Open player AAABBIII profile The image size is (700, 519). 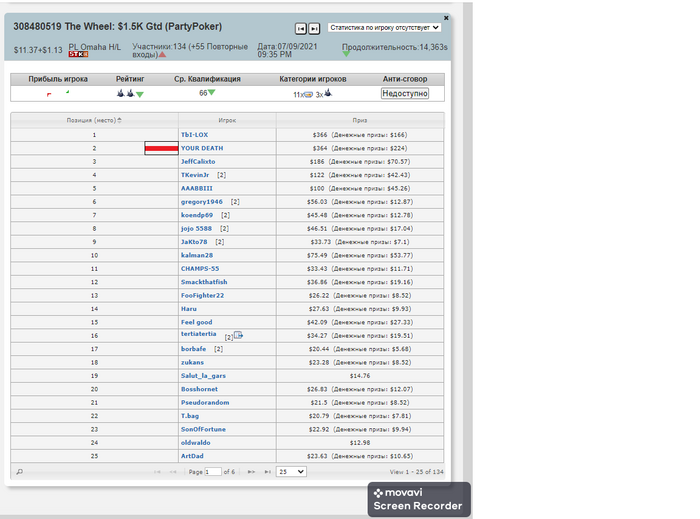point(196,188)
